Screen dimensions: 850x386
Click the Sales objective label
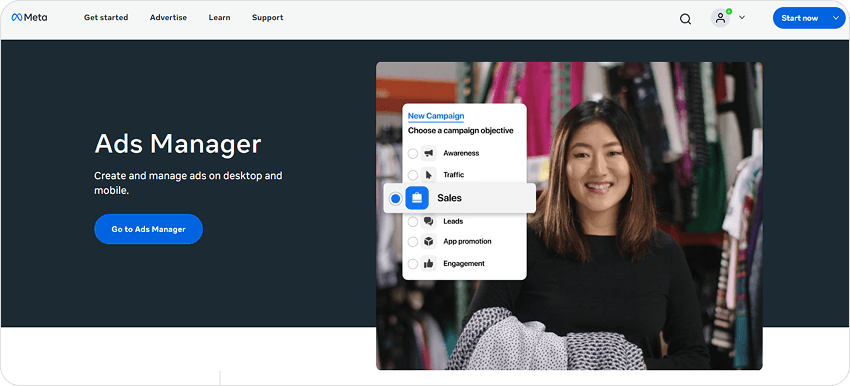click(x=449, y=198)
